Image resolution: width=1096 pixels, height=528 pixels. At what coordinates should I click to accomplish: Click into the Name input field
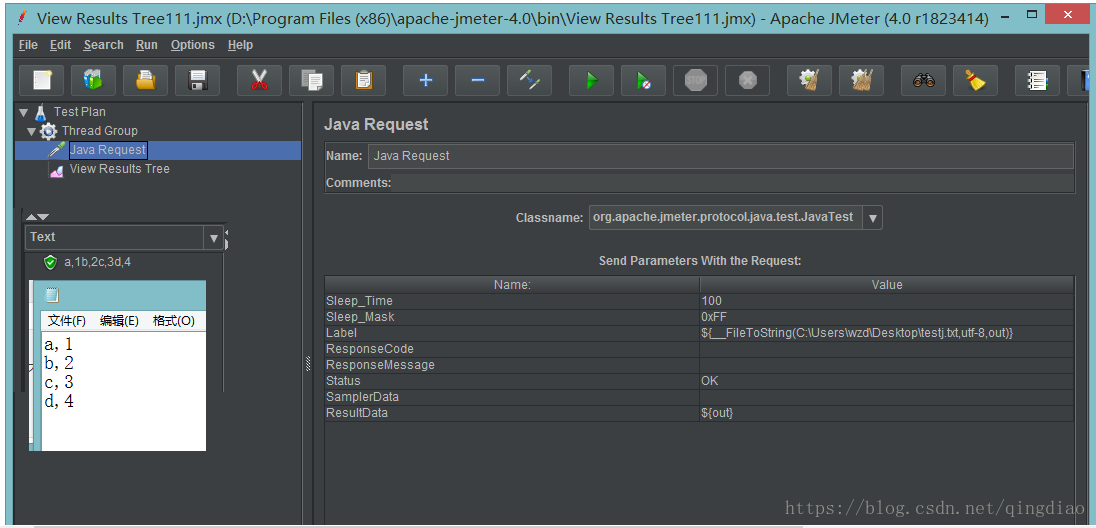coord(721,156)
